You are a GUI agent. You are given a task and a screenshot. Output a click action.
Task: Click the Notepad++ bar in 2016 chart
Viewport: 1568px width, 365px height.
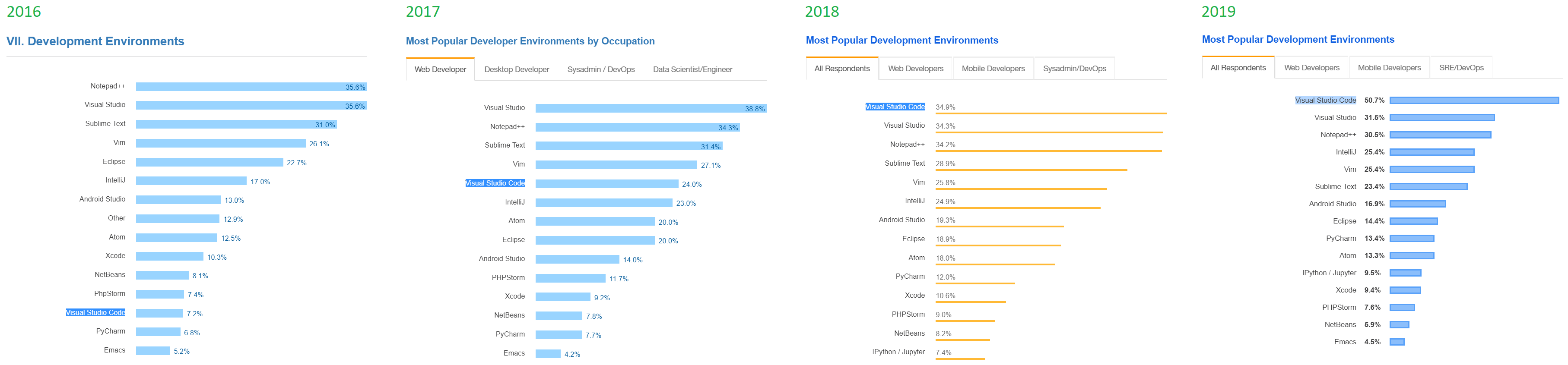(x=251, y=87)
